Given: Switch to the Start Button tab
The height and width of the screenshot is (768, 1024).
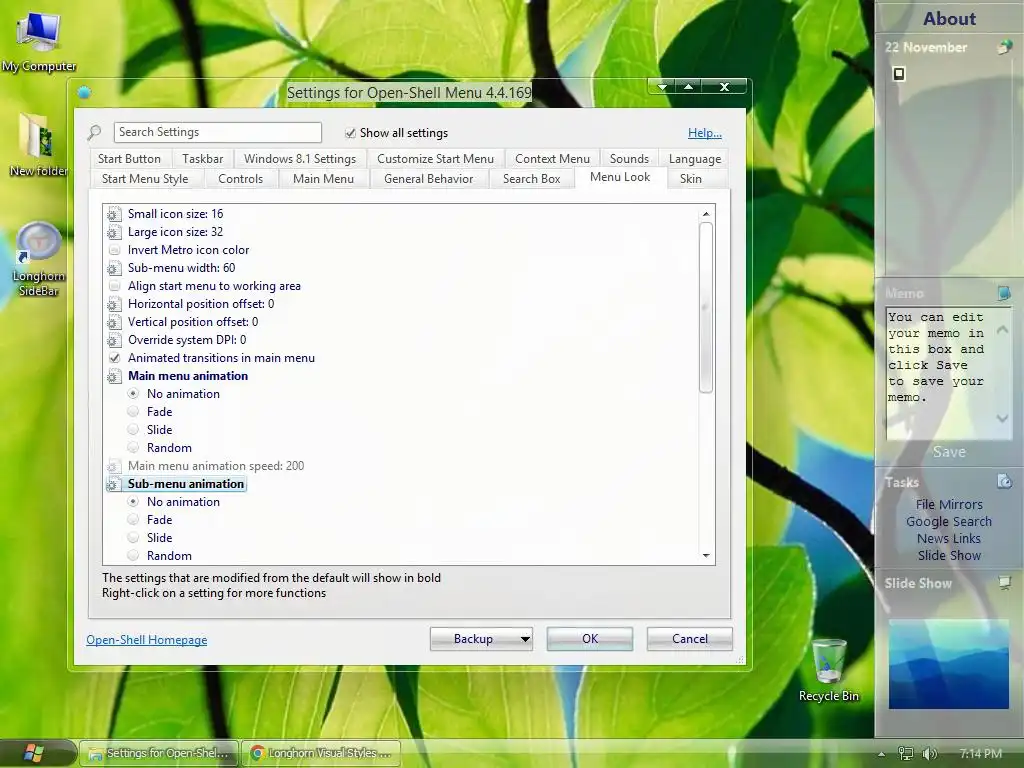Looking at the screenshot, I should pos(129,159).
